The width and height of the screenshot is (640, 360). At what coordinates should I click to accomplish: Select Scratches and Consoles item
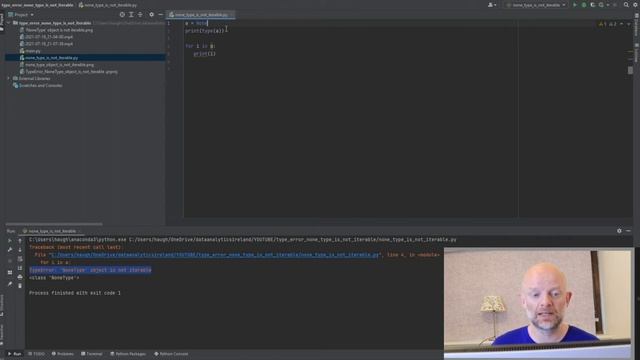[x=38, y=85]
